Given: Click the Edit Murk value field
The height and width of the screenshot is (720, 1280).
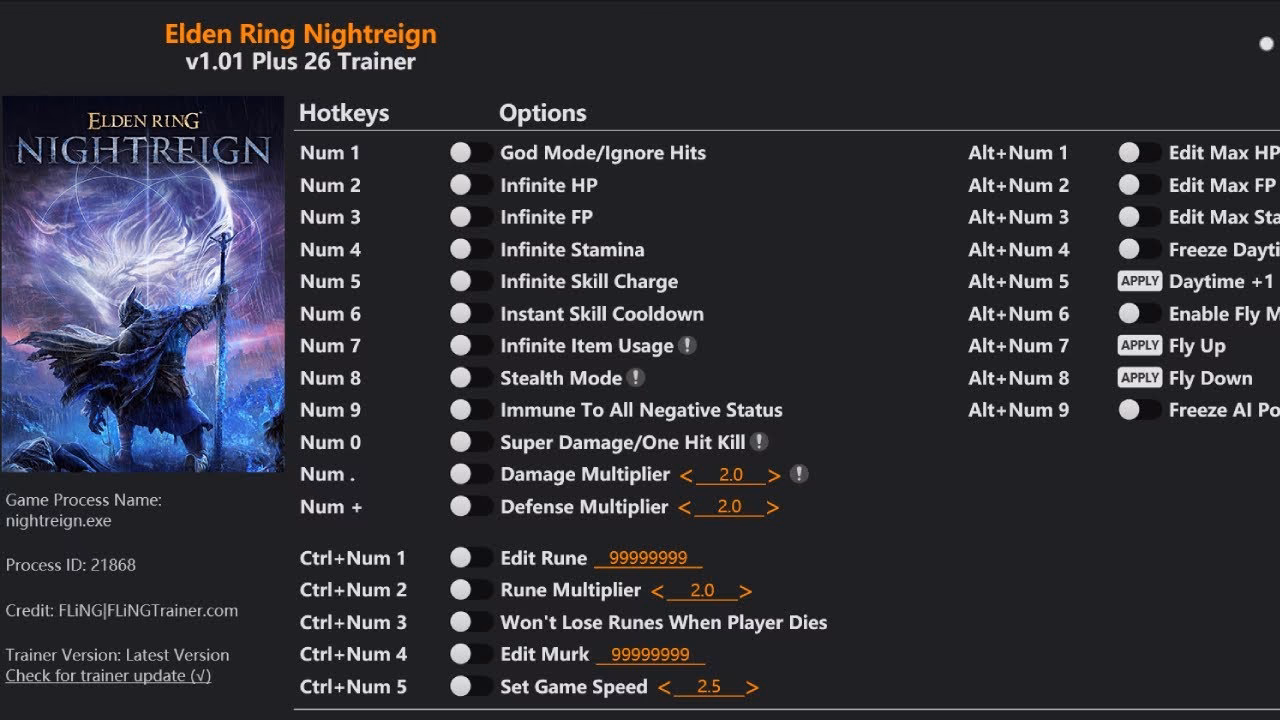Looking at the screenshot, I should (651, 655).
